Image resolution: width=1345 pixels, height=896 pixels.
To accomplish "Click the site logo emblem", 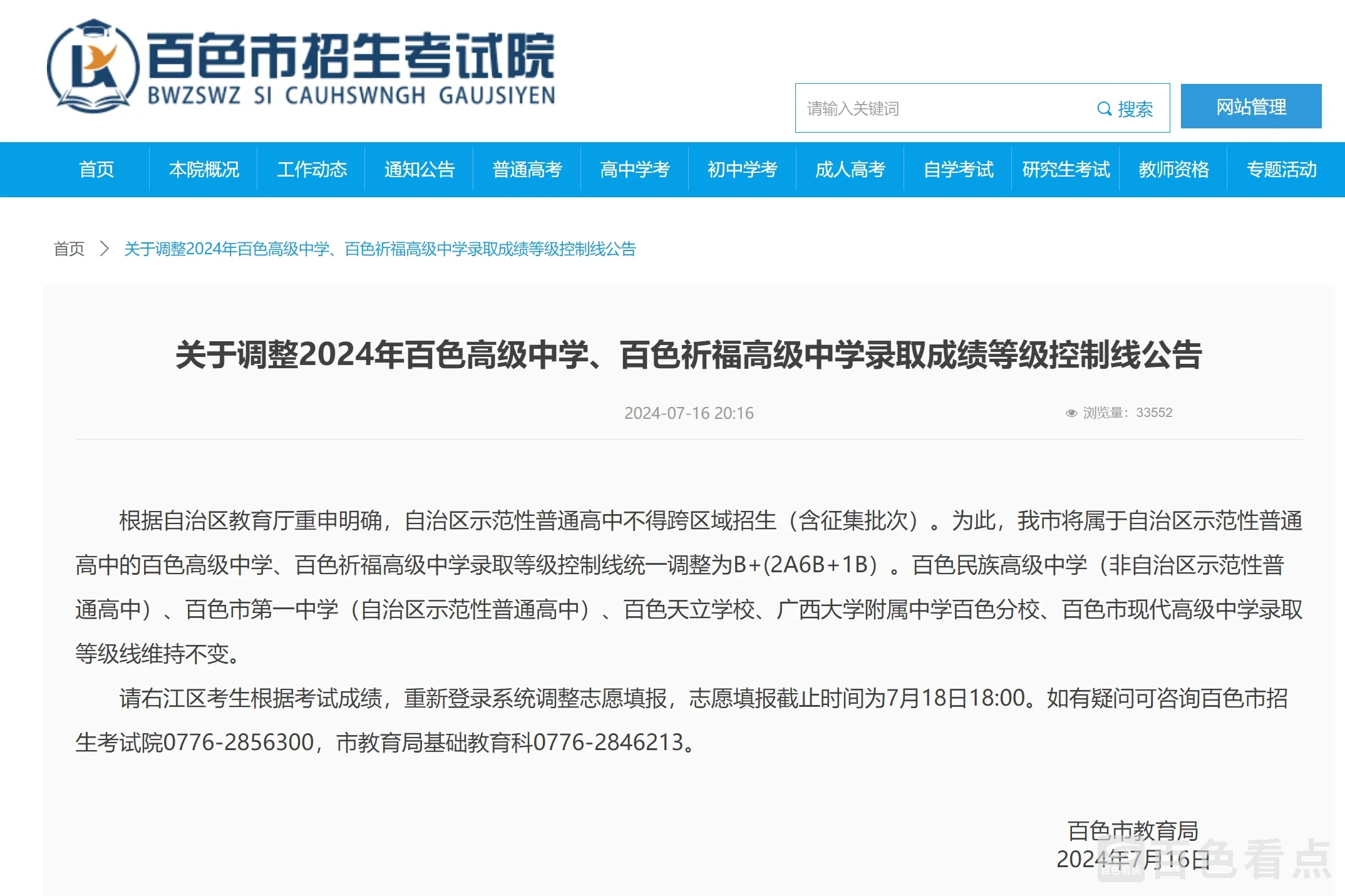I will click(93, 66).
